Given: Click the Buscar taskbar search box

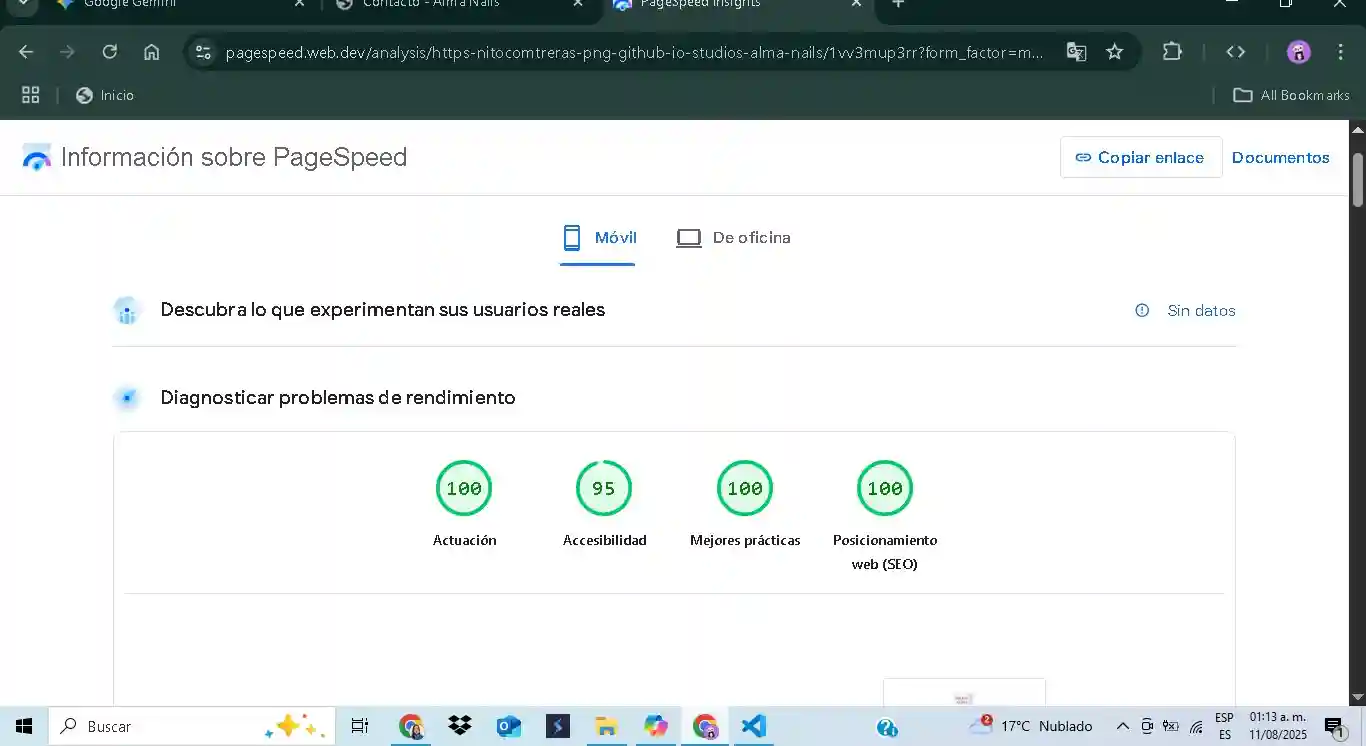Looking at the screenshot, I should coord(192,727).
